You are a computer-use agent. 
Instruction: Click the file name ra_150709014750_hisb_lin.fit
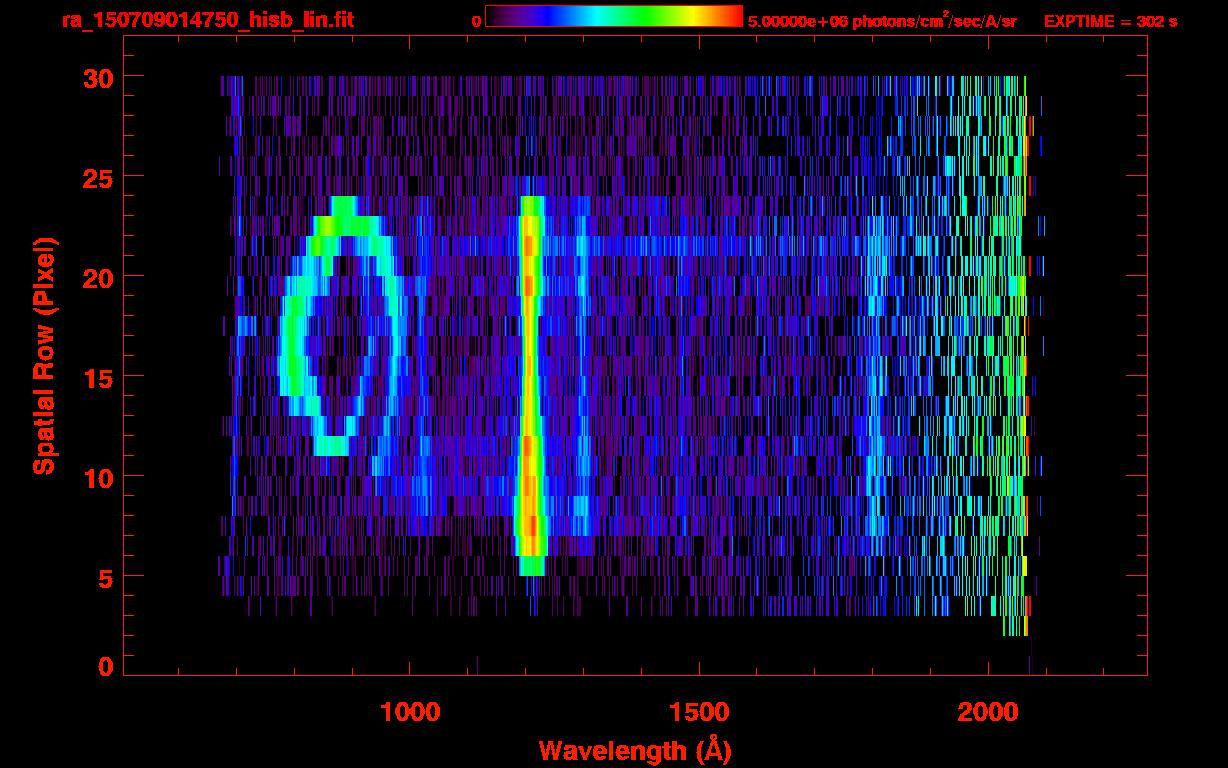tap(207, 20)
